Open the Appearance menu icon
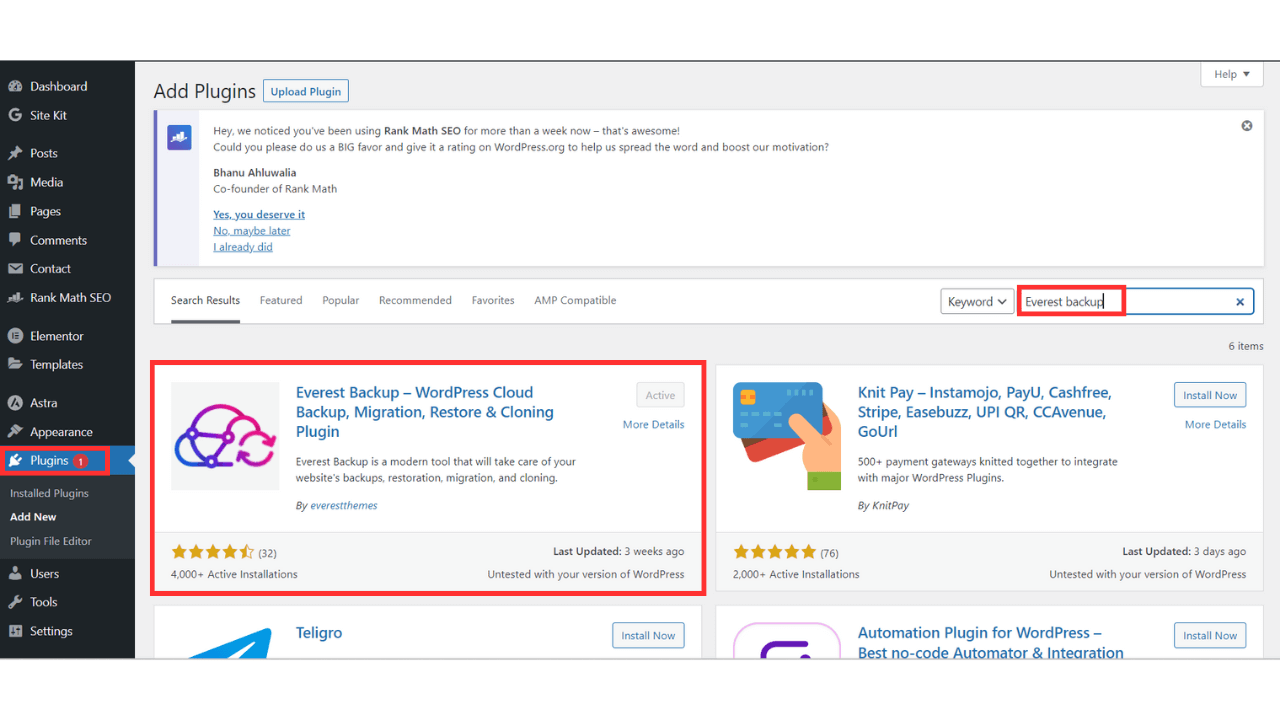This screenshot has width=1280, height=720. 21,431
